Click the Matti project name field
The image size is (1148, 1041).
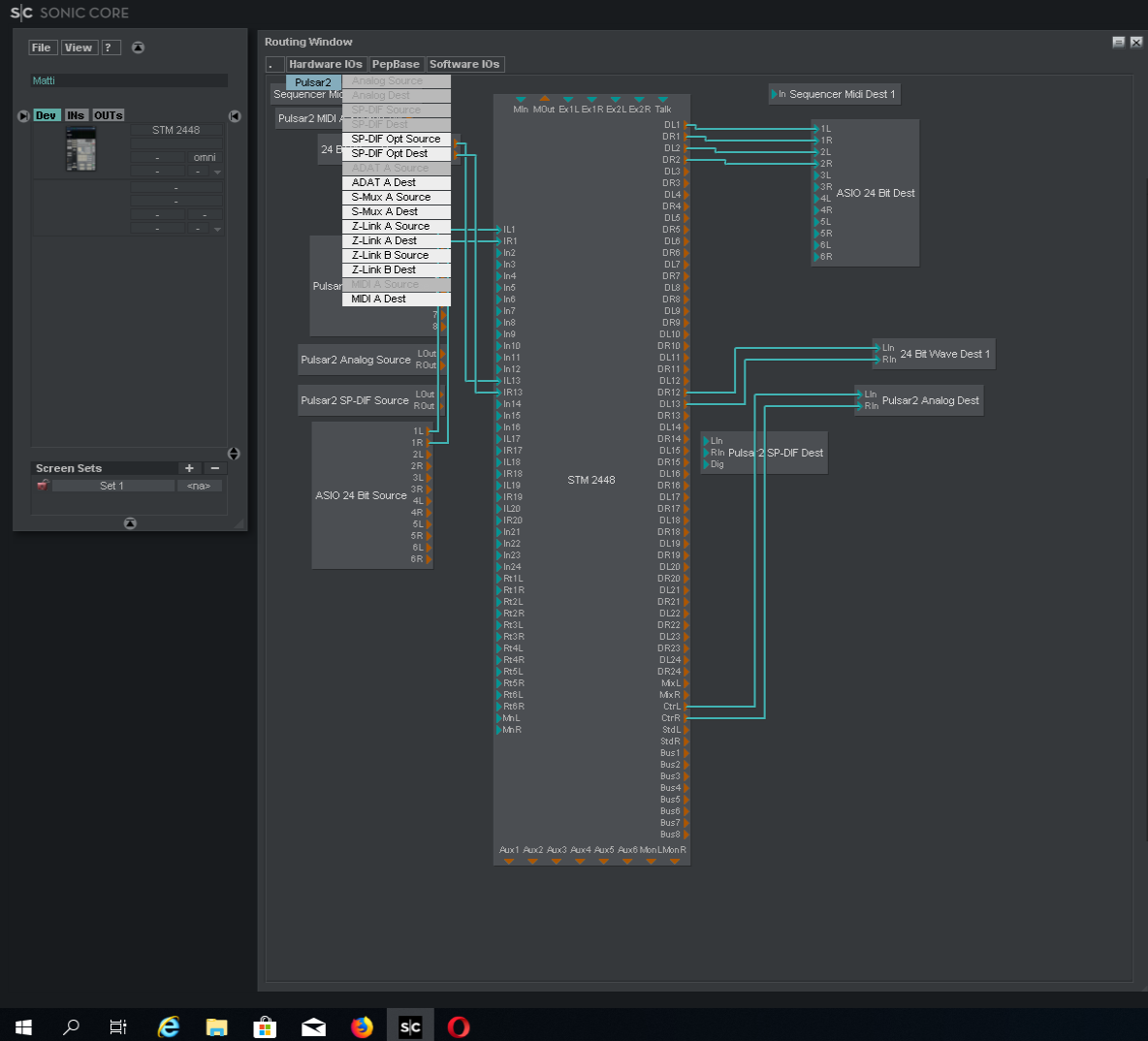pos(129,80)
